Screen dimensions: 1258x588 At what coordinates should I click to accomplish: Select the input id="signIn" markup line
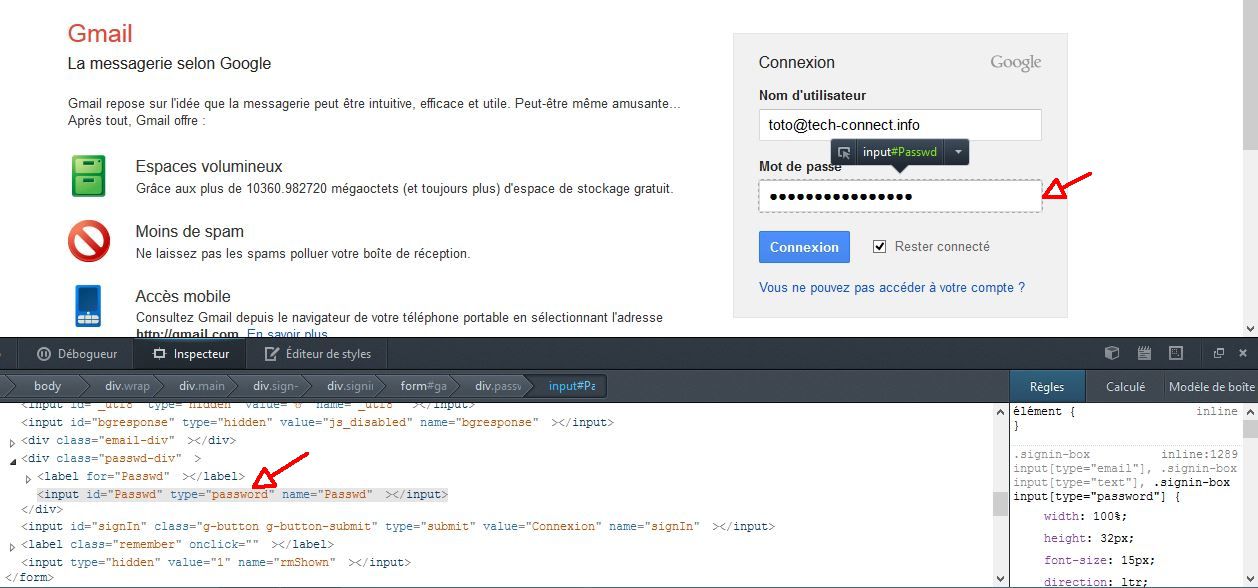[x=398, y=527]
